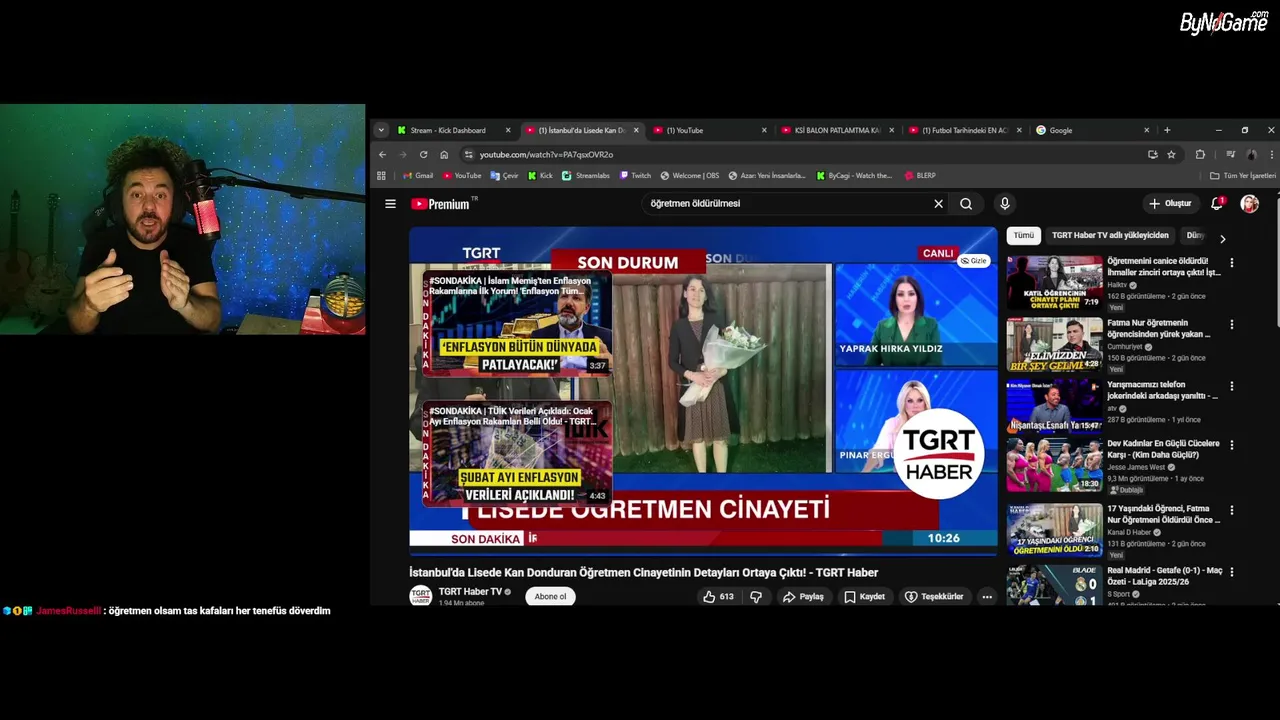
Task: Bookmark this page with the star
Action: [1171, 155]
